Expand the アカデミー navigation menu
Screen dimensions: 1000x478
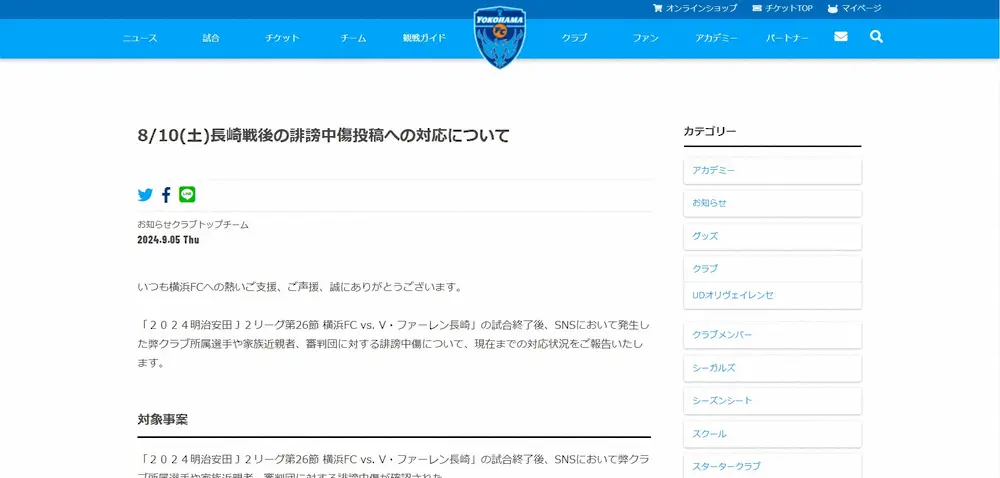(x=716, y=38)
